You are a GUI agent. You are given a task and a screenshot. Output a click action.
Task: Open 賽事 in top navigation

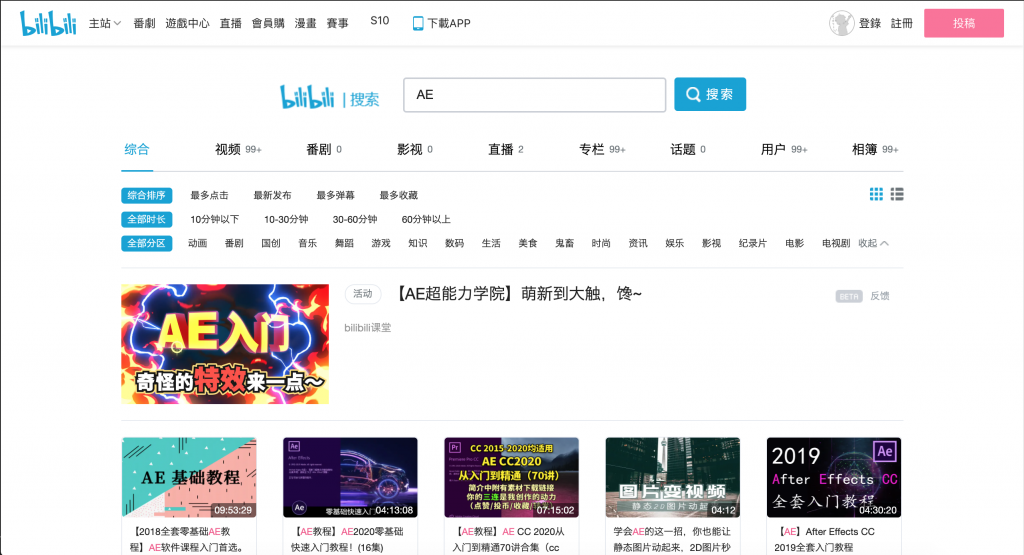click(338, 23)
